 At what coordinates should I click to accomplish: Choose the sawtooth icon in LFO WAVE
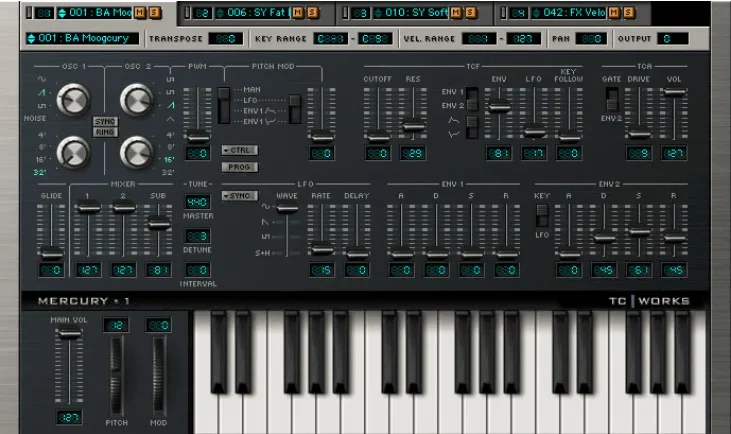[x=265, y=222]
